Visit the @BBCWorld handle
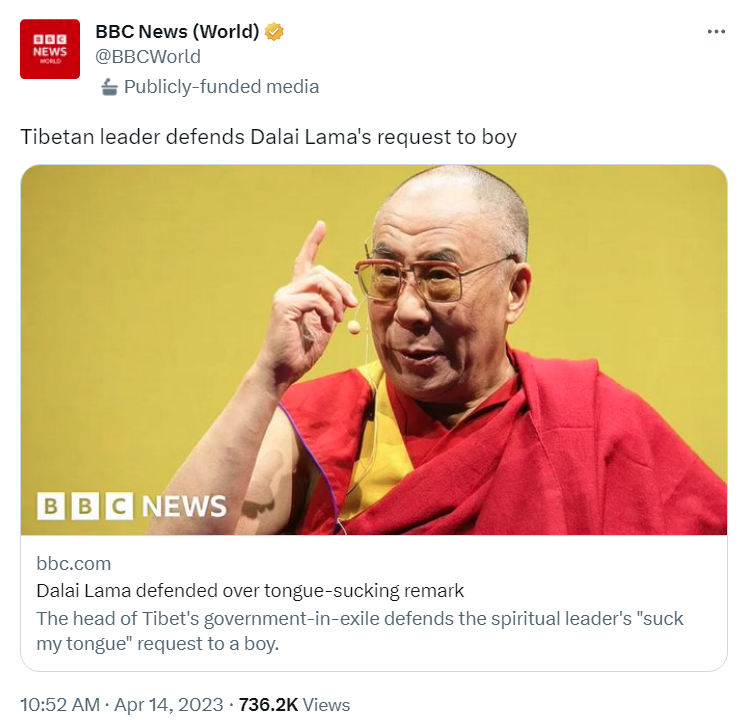Screen dimensions: 748x722 point(148,57)
